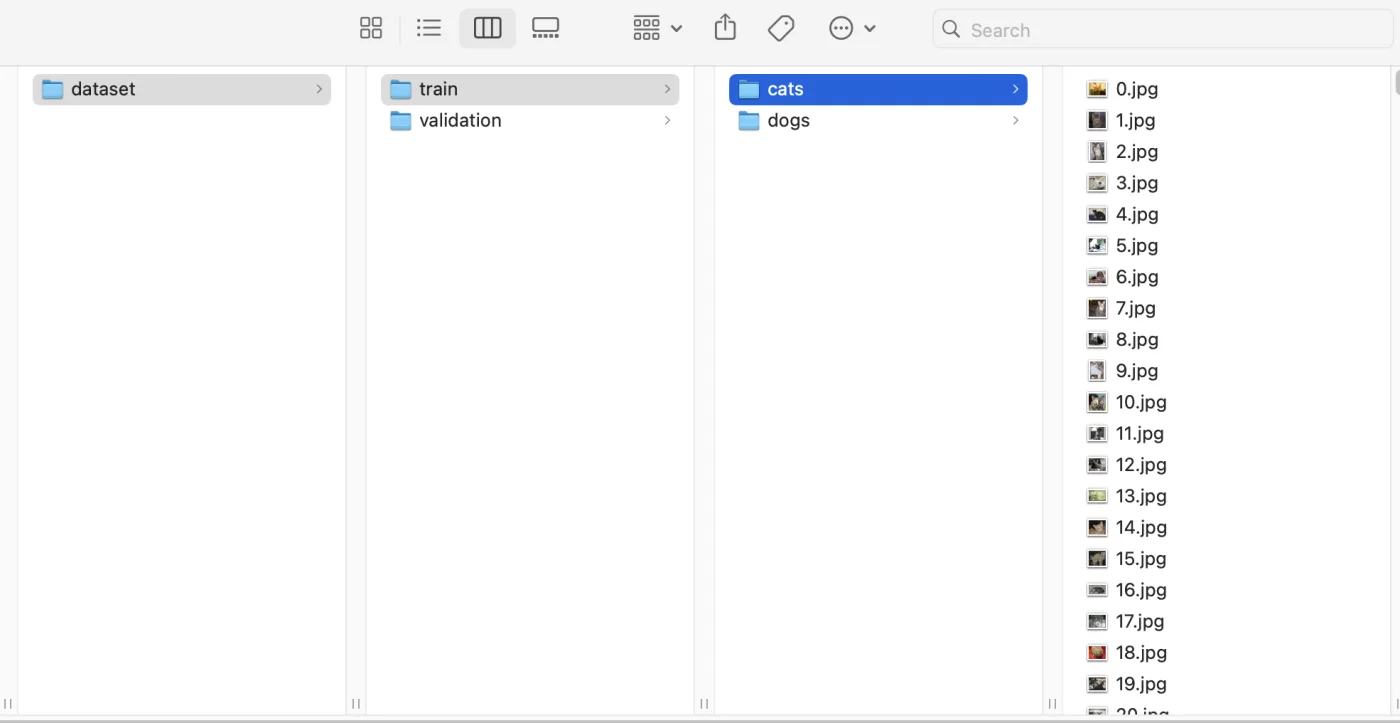This screenshot has height=723, width=1400.
Task: Click the search magnifier icon
Action: click(951, 30)
